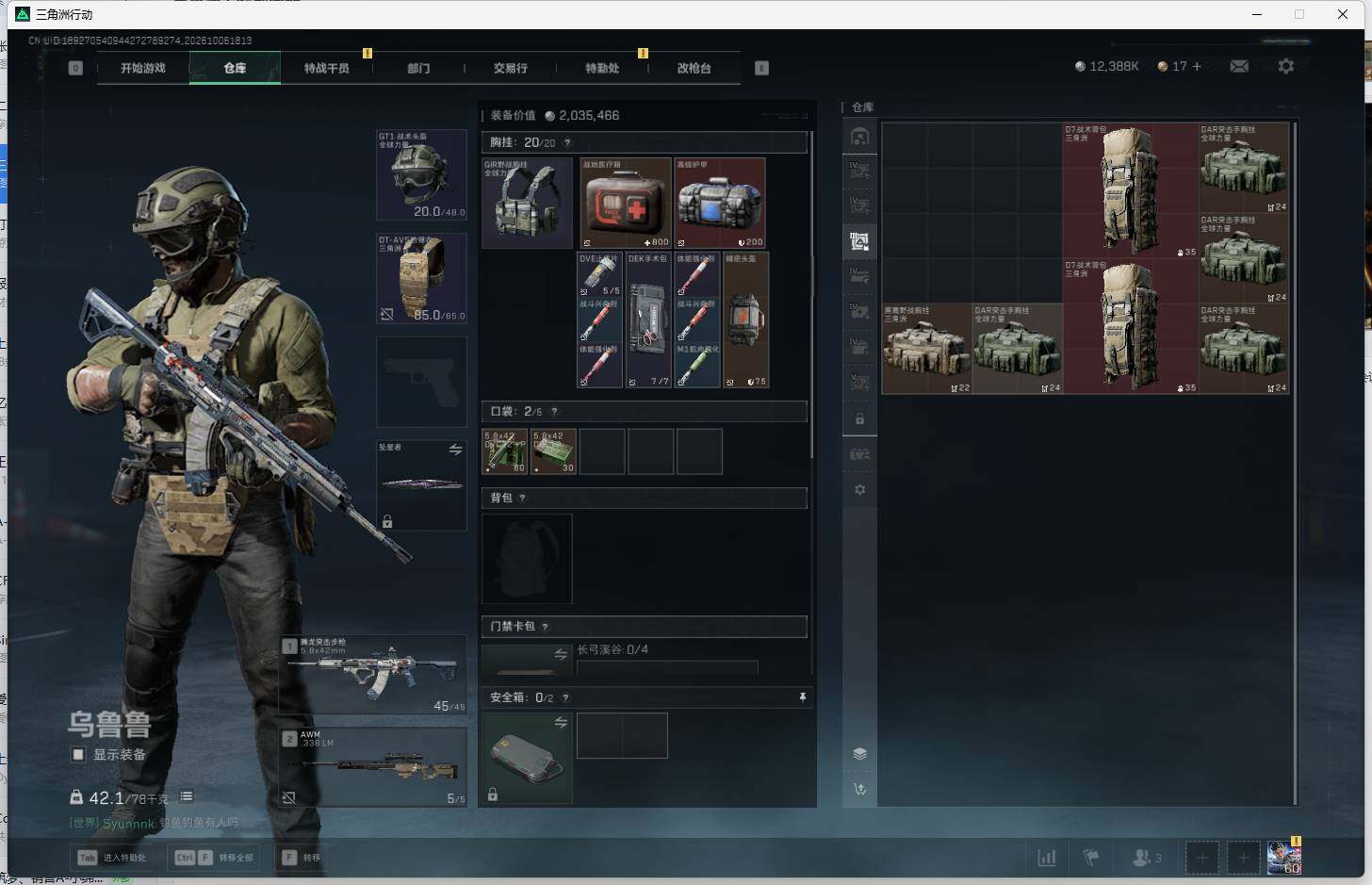The height and width of the screenshot is (885, 1372).
Task: Click the plus next to currency 17
Action: click(x=1197, y=66)
